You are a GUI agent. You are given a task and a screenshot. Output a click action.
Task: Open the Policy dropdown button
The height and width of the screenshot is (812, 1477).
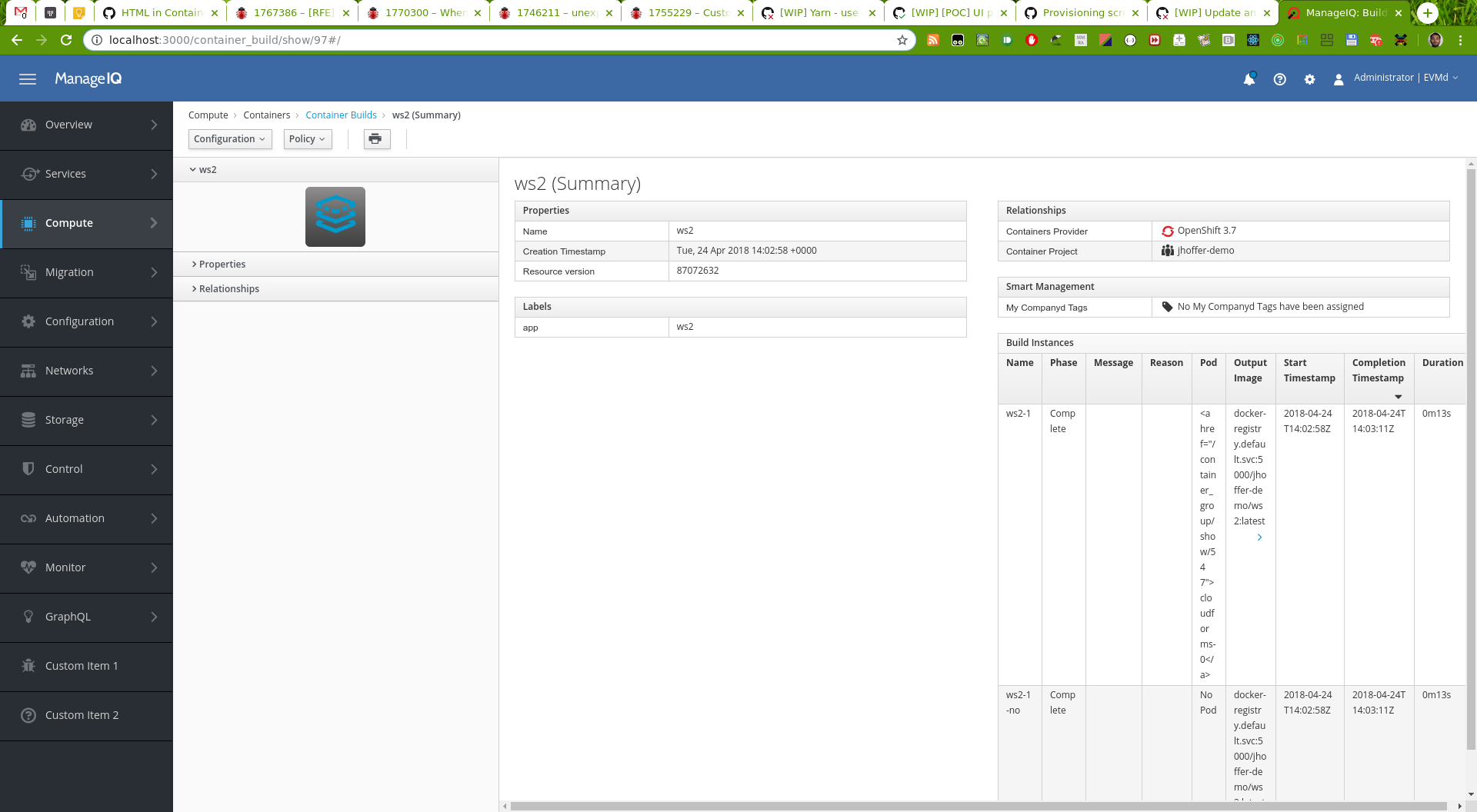pyautogui.click(x=308, y=139)
